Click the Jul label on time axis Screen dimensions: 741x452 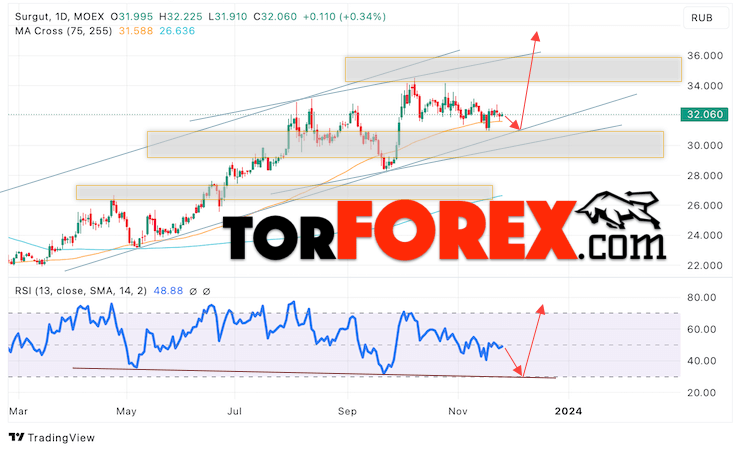tap(234, 411)
